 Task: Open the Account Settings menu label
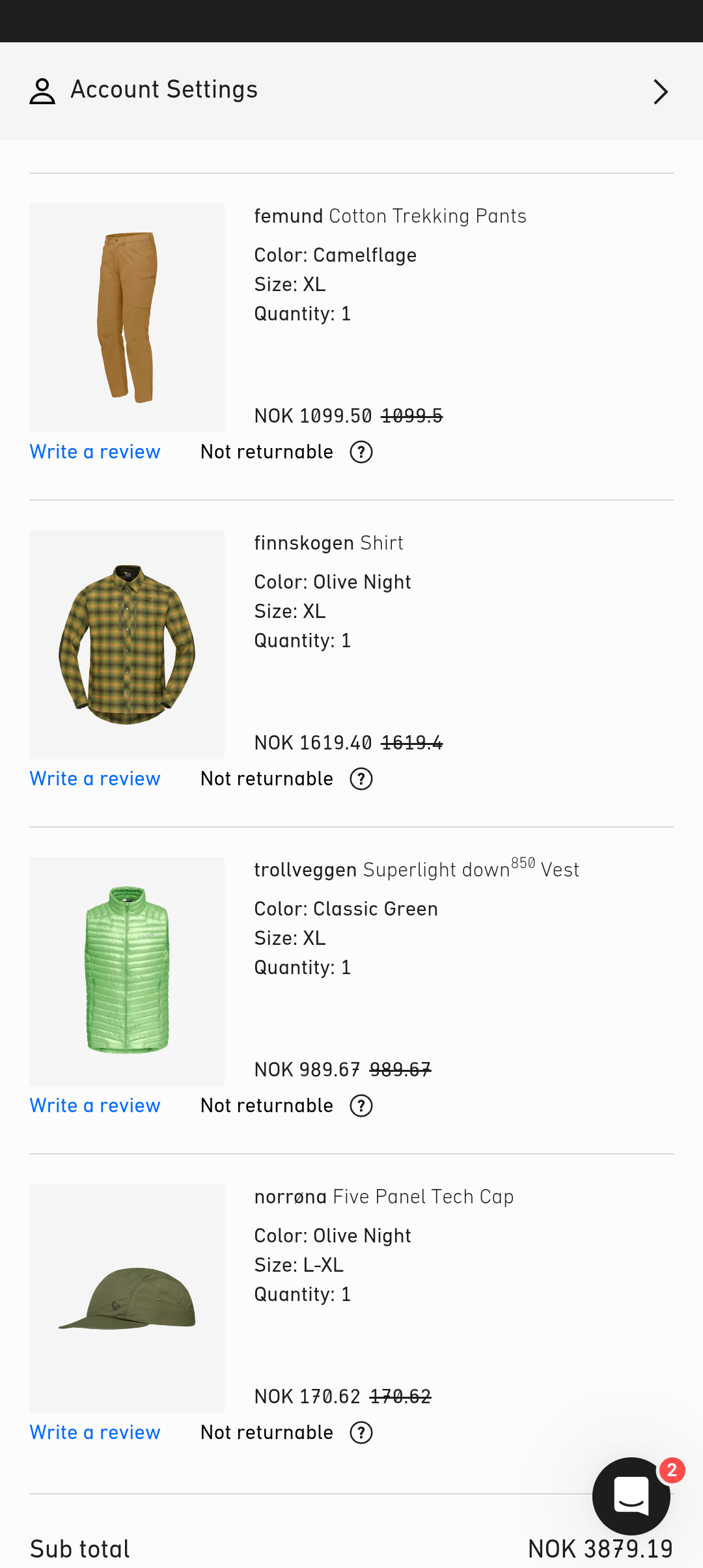[x=164, y=90]
